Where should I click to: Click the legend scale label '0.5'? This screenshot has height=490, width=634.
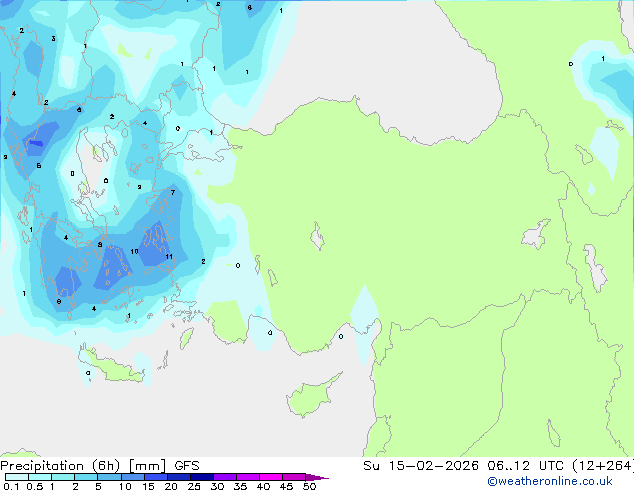pyautogui.click(x=35, y=486)
